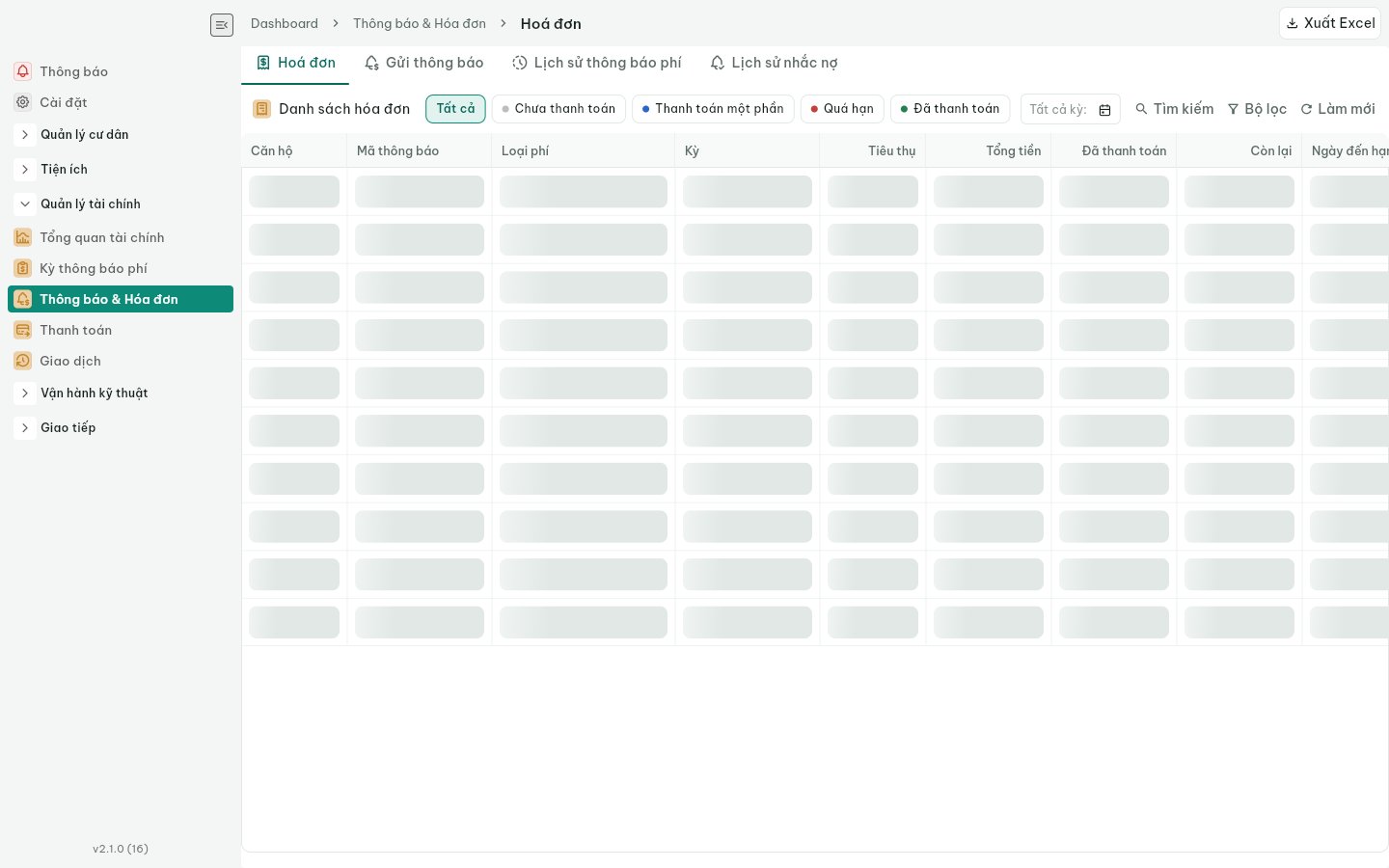
Task: Filter by Quá hạn status
Action: tap(842, 109)
